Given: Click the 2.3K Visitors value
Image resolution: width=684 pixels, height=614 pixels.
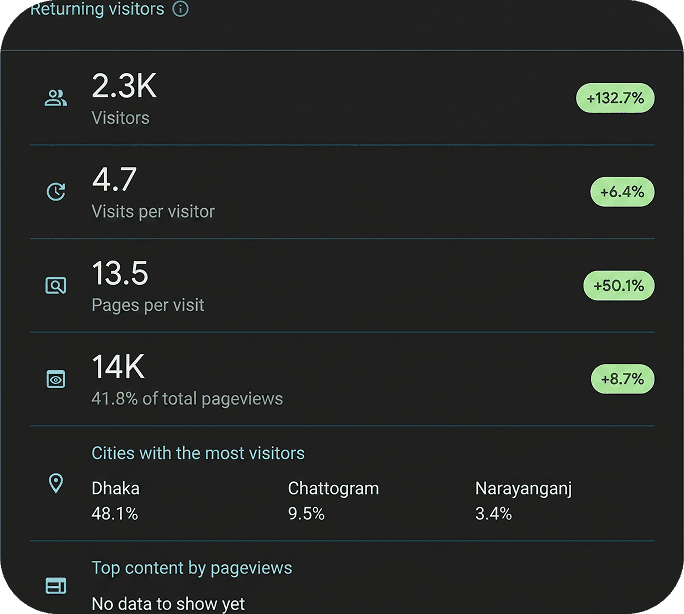Looking at the screenshot, I should 124,99.
